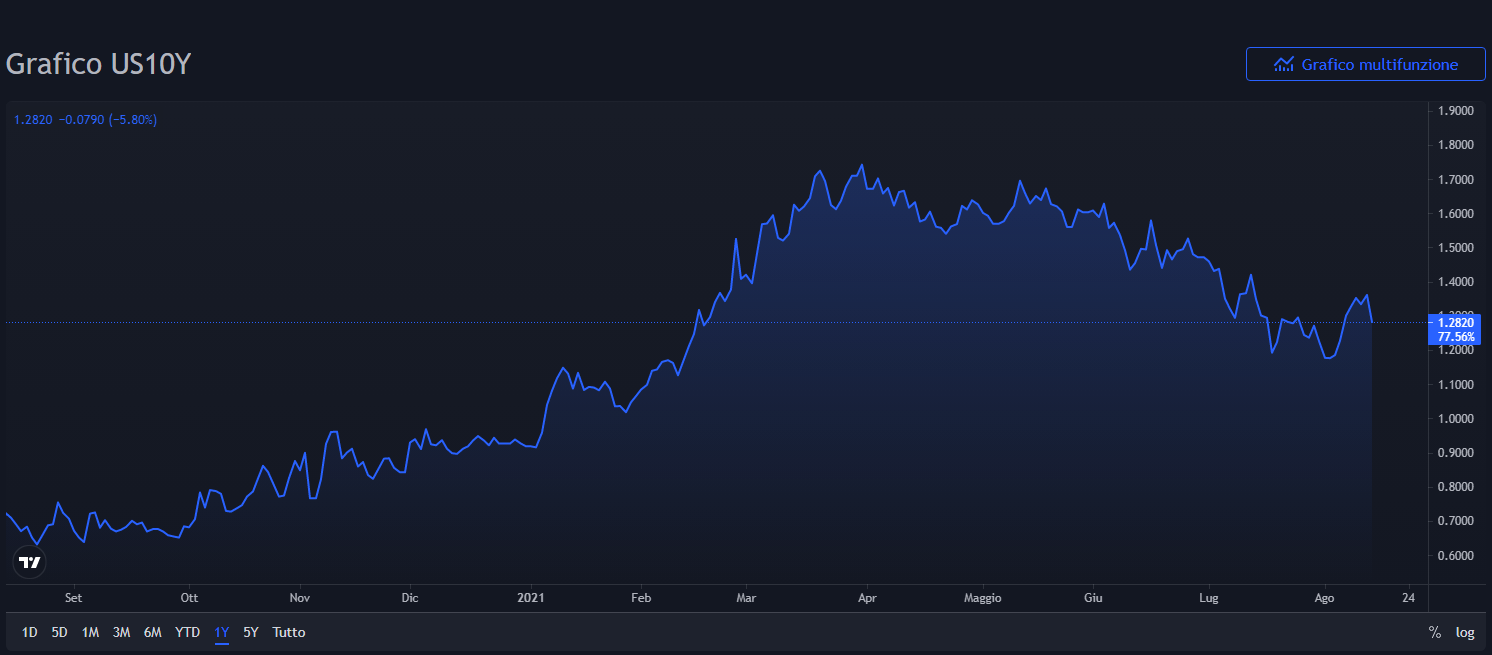
Task: Click the TradingView logo icon
Action: click(30, 563)
